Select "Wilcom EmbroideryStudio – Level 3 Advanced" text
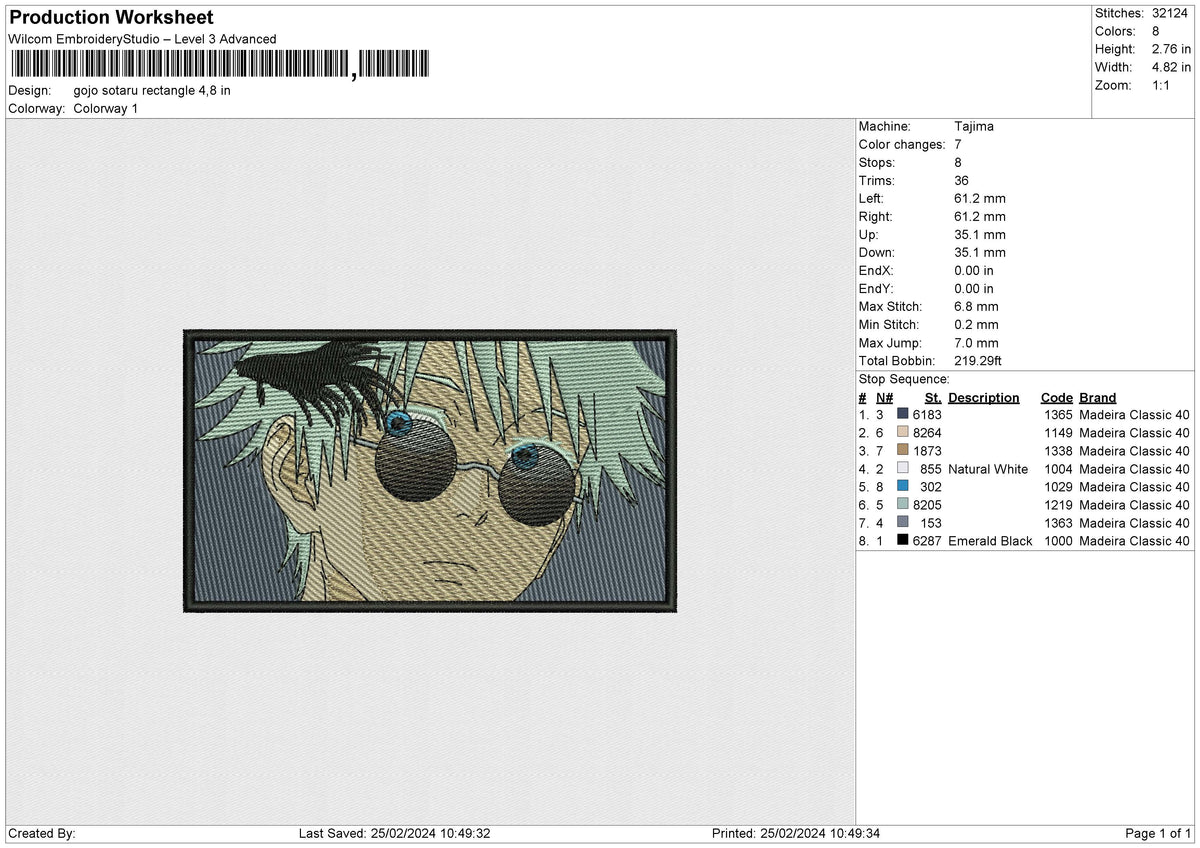Screen dimensions: 1200x848 [142, 39]
